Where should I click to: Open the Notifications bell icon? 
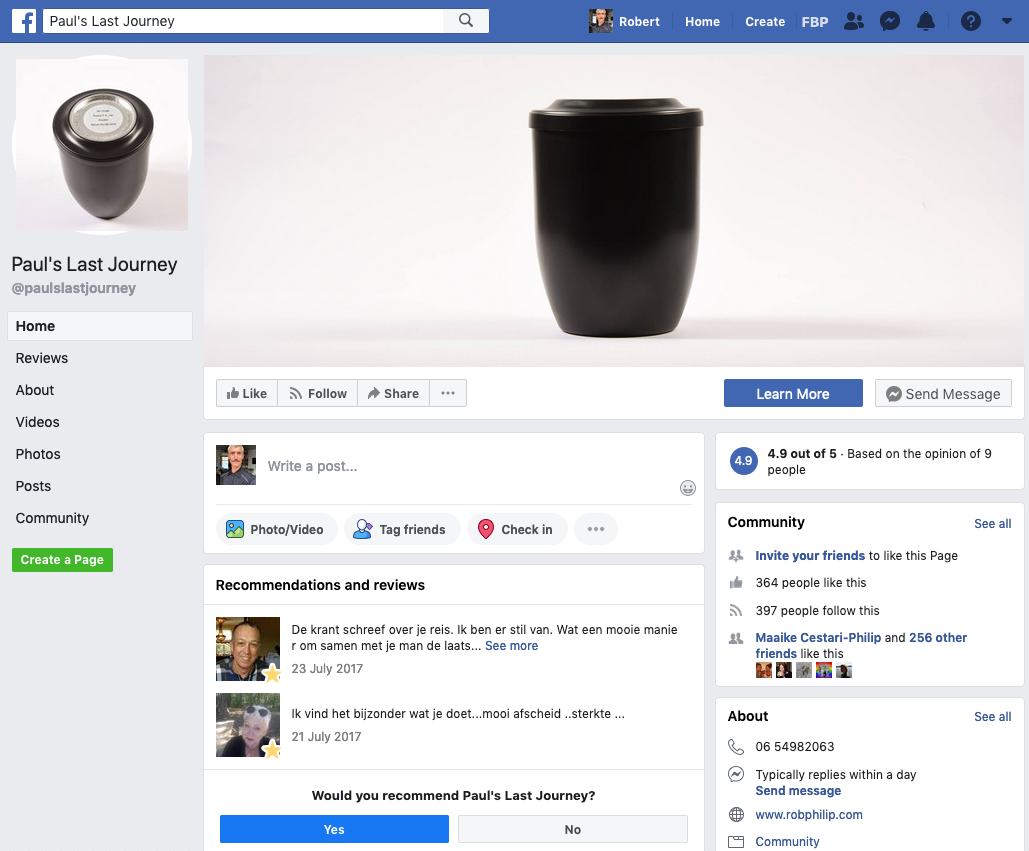coord(926,21)
